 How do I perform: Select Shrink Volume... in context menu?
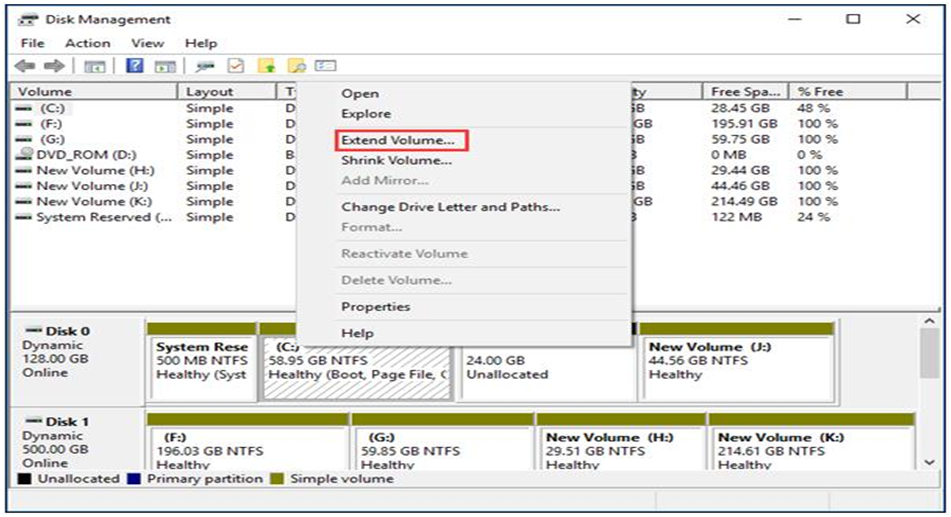click(x=396, y=161)
